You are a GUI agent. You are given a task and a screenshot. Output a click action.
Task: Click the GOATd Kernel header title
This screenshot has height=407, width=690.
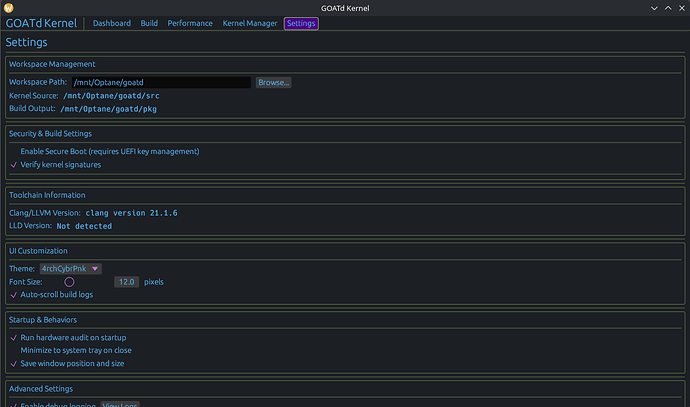point(41,23)
